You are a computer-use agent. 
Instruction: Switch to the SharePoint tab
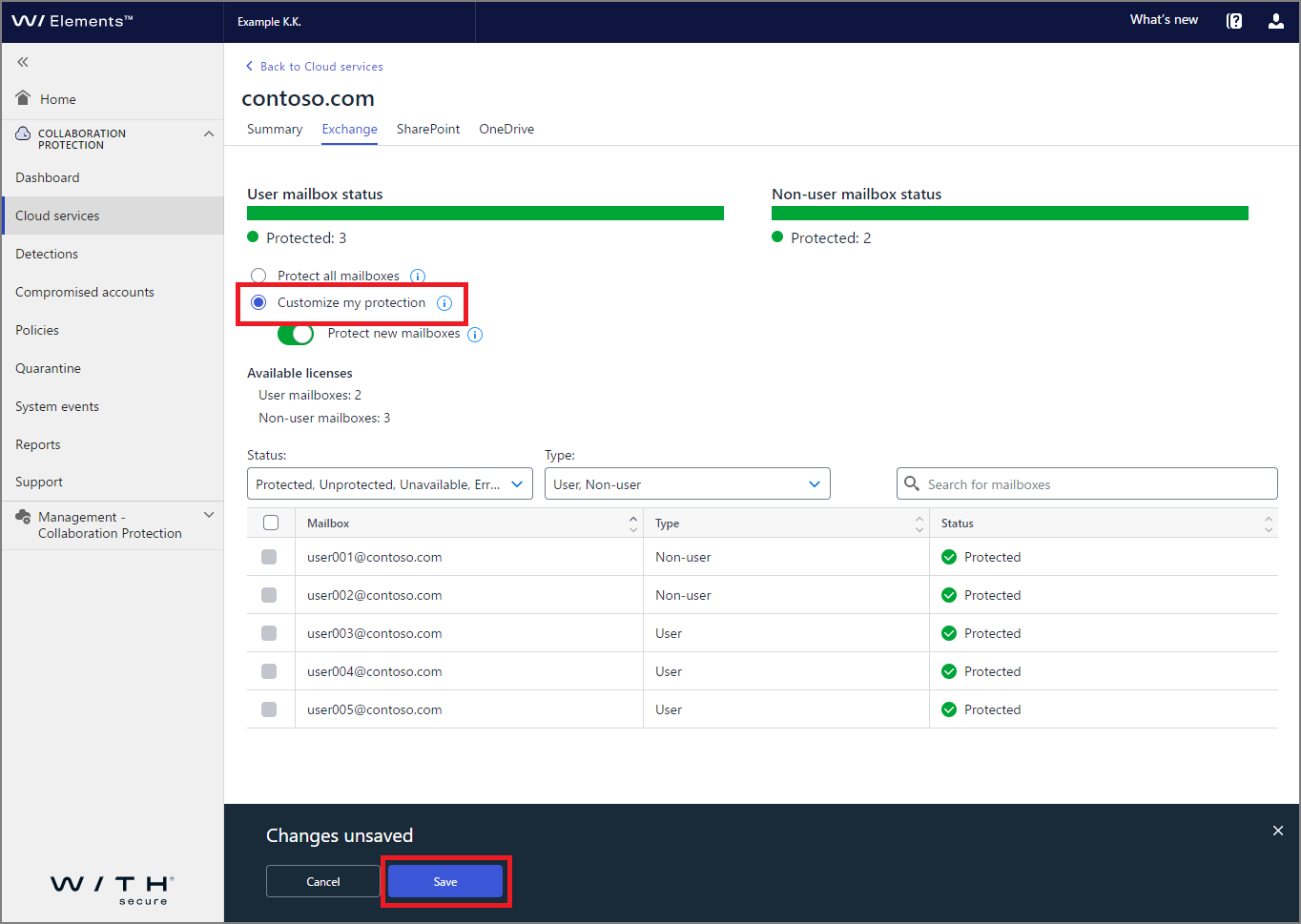pyautogui.click(x=428, y=129)
